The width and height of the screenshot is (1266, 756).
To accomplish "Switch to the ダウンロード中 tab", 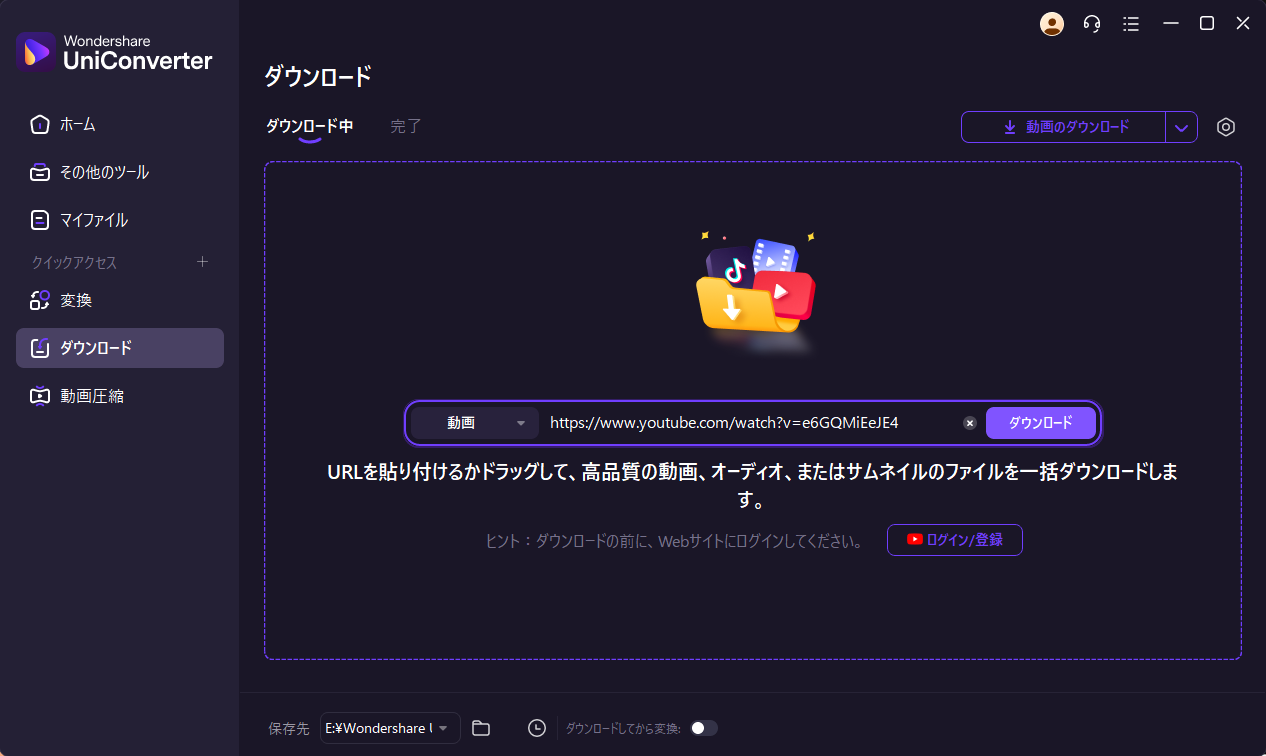I will (309, 127).
